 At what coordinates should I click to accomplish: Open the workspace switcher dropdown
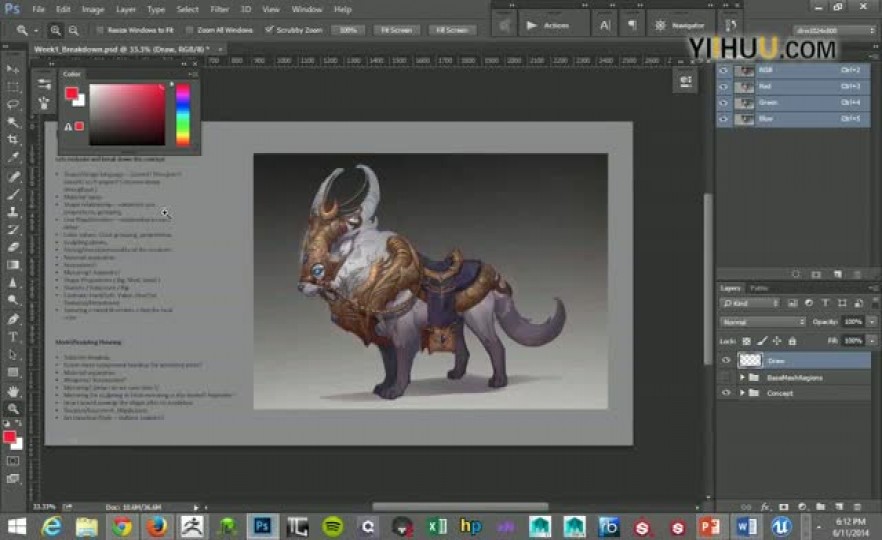tap(834, 30)
